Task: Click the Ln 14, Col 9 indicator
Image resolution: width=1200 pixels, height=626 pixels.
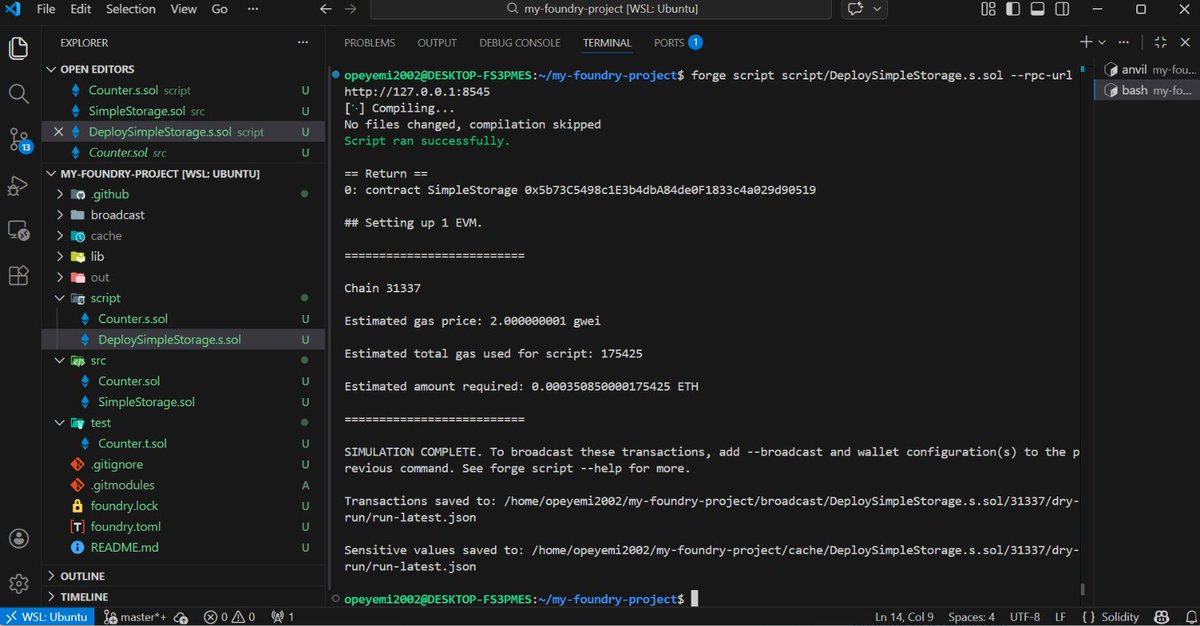Action: 904,617
